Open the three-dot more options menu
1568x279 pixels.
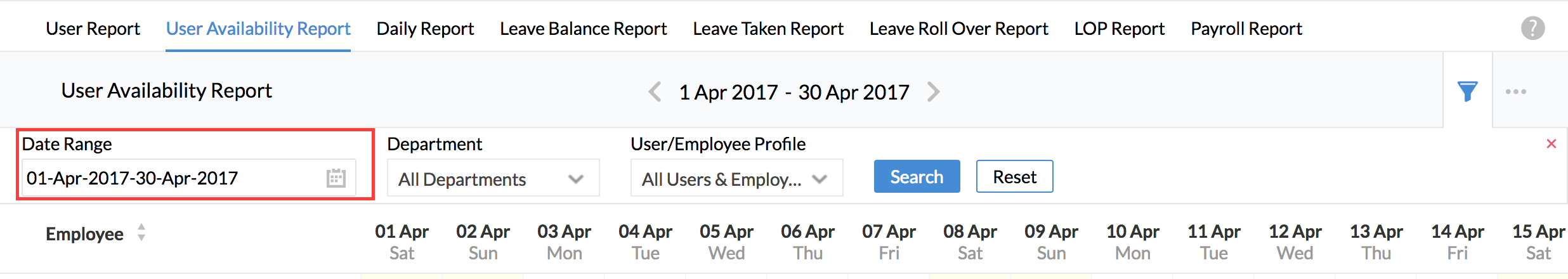pos(1516,91)
